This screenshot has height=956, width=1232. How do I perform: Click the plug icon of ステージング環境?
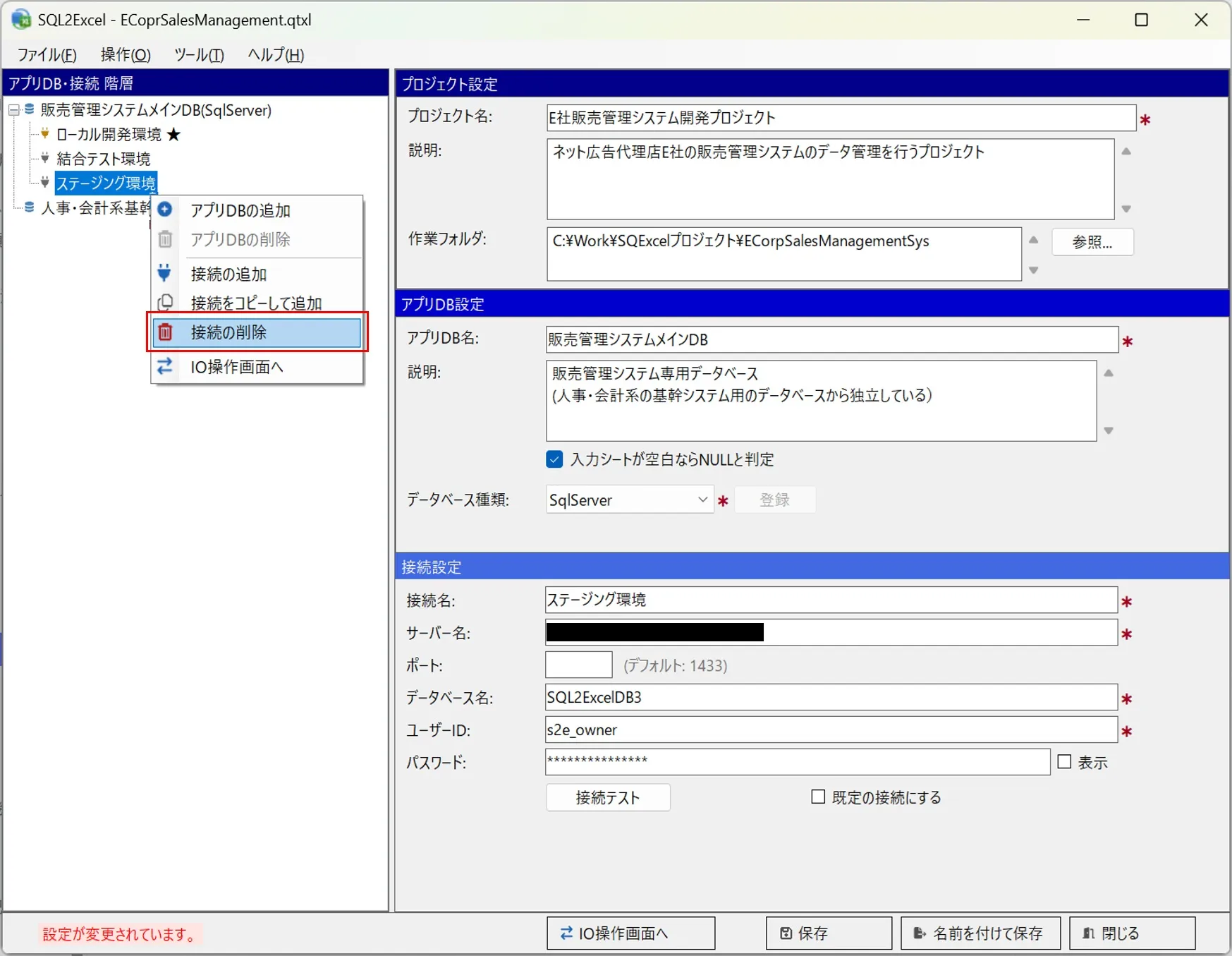click(45, 182)
